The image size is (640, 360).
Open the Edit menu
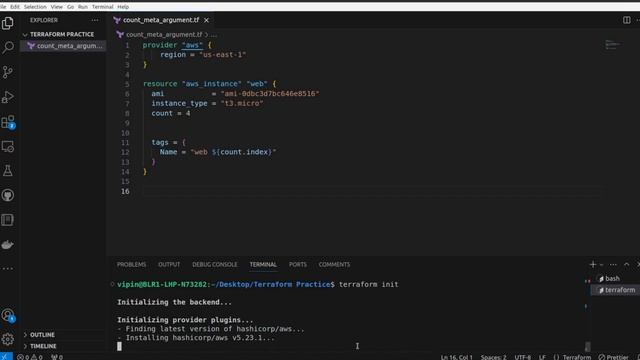coord(15,7)
